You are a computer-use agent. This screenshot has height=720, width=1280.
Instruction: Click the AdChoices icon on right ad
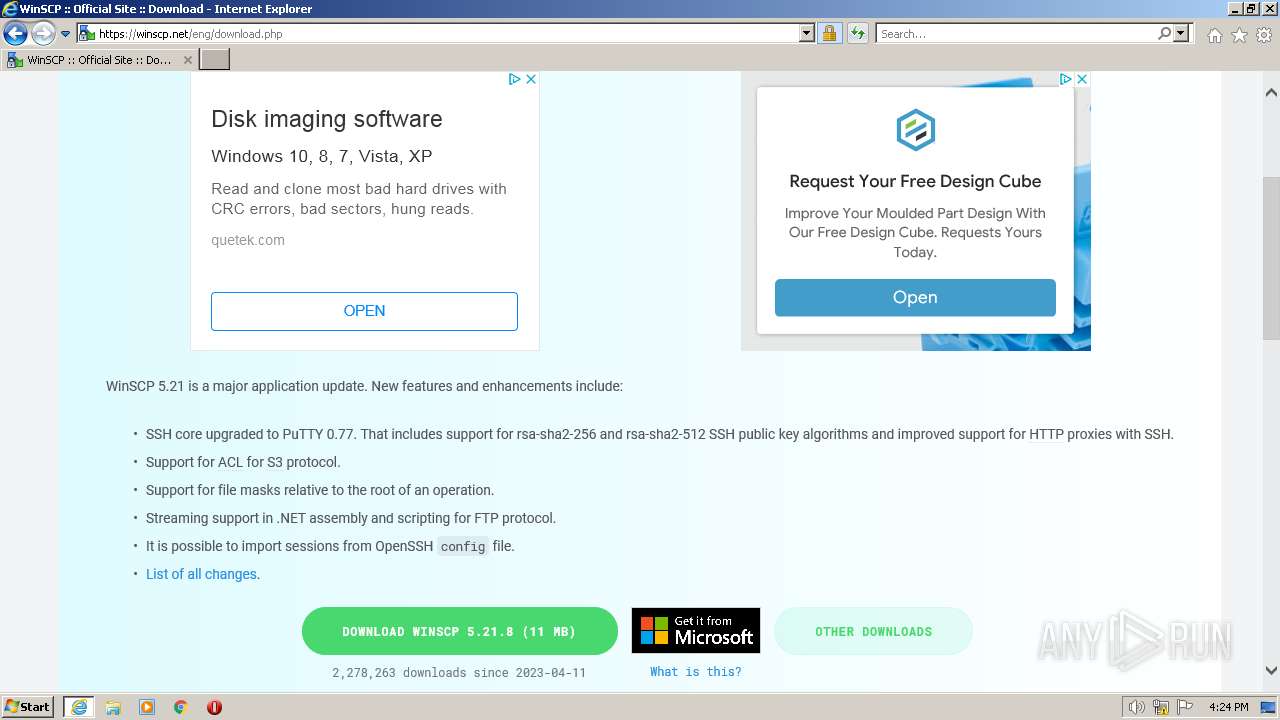(x=1065, y=79)
